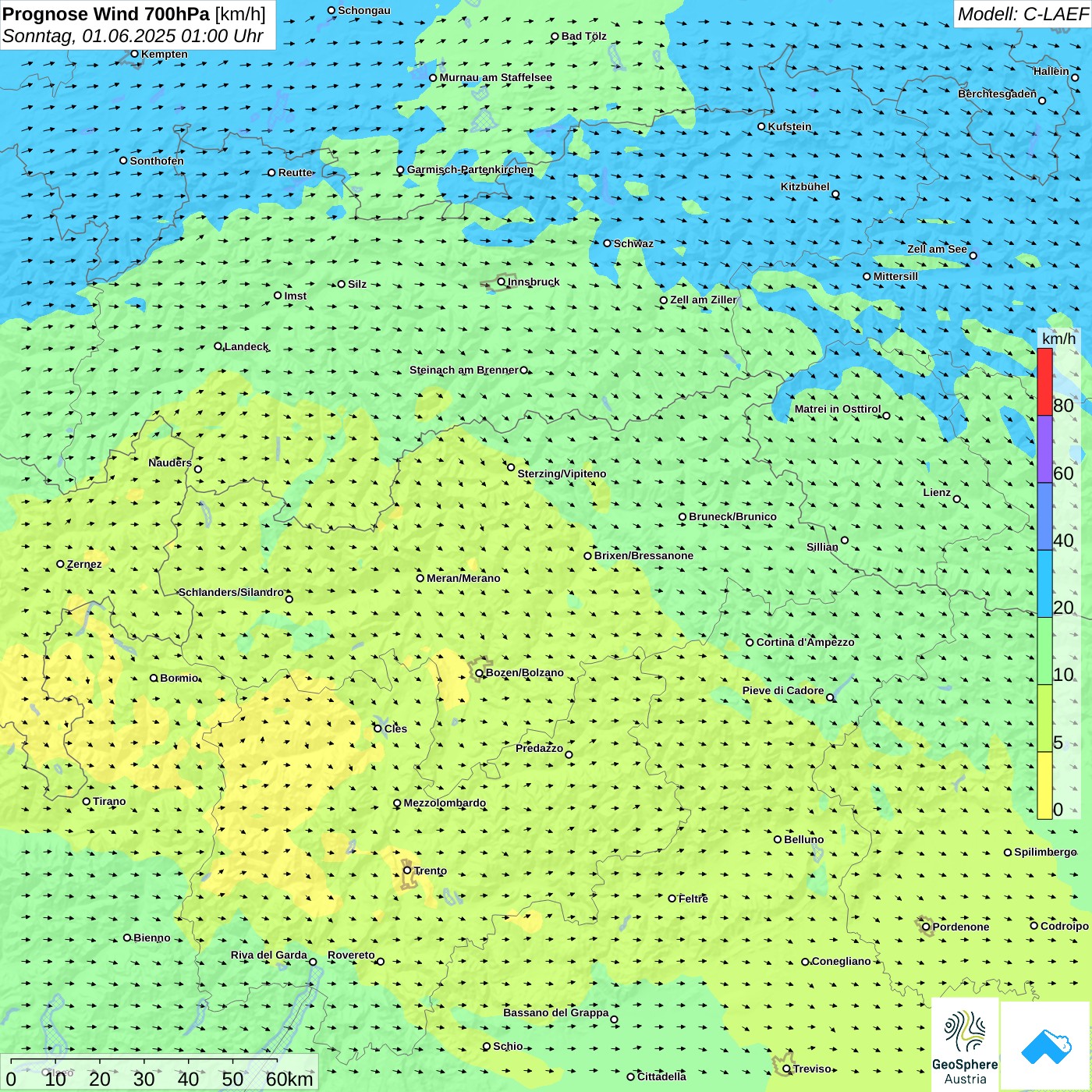1092x1092 pixels.
Task: Click the Riva del Garda marker
Action: 313,962
